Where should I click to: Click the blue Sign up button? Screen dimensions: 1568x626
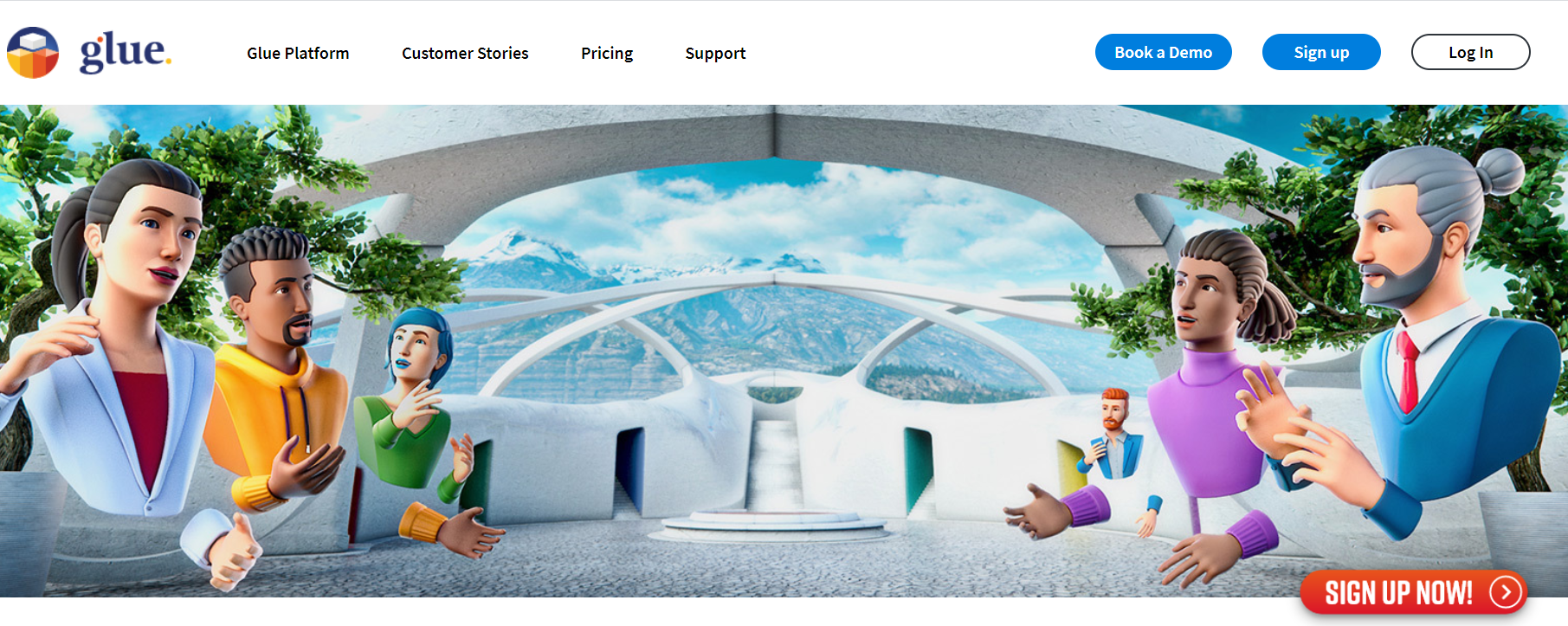(x=1321, y=52)
